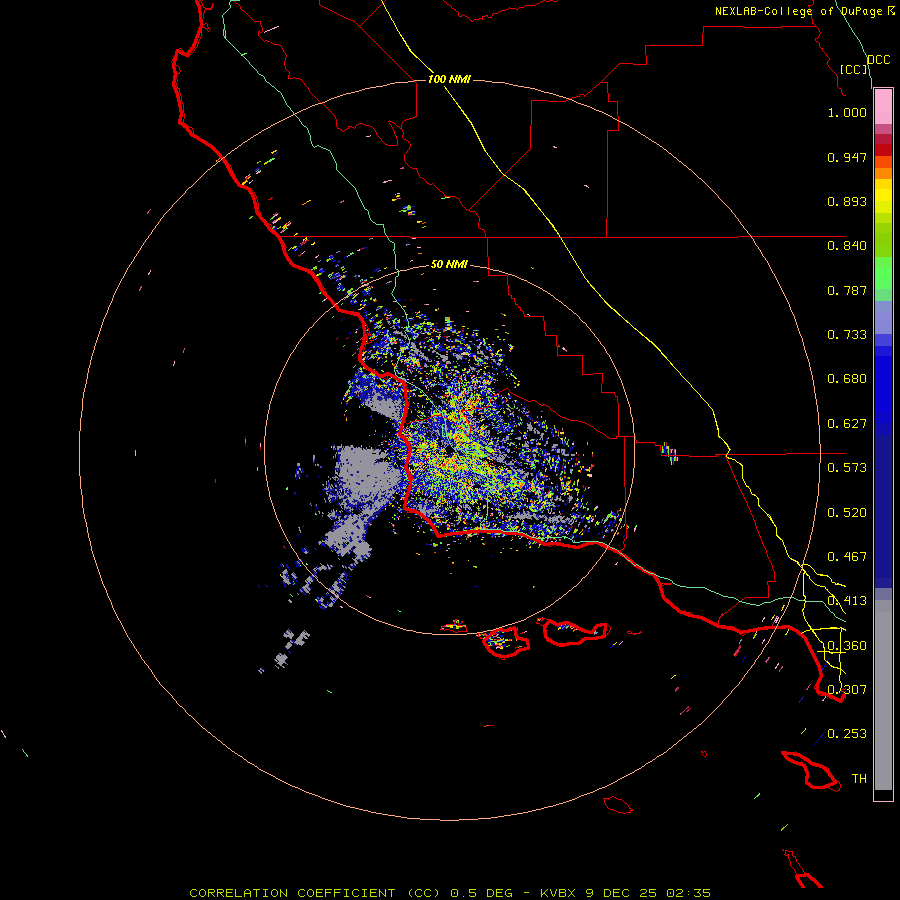Pick the lavender segment near 0.733

(x=883, y=318)
